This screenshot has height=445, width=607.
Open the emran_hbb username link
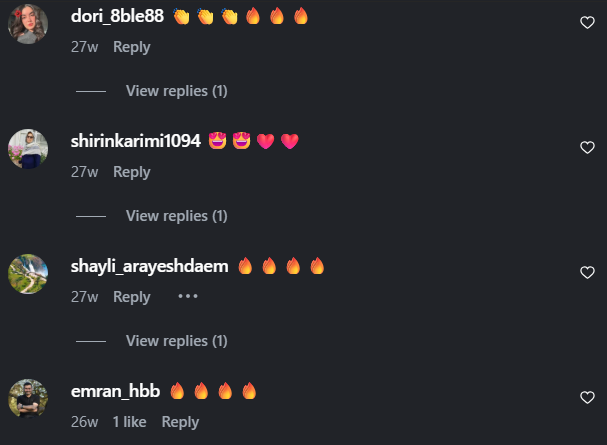tap(115, 391)
